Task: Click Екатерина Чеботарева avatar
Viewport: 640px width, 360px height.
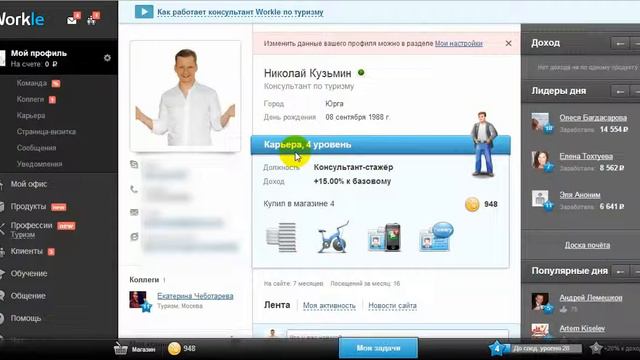Action: [x=138, y=300]
